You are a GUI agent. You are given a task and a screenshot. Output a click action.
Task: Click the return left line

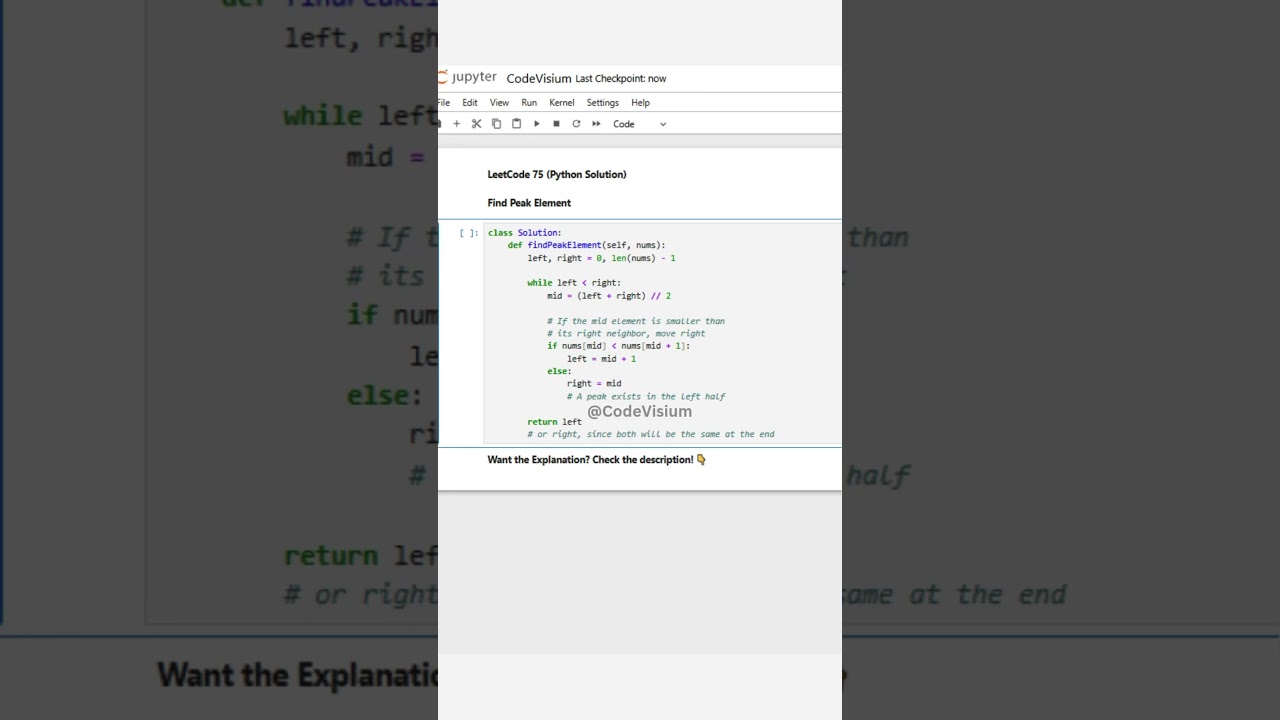pos(554,422)
